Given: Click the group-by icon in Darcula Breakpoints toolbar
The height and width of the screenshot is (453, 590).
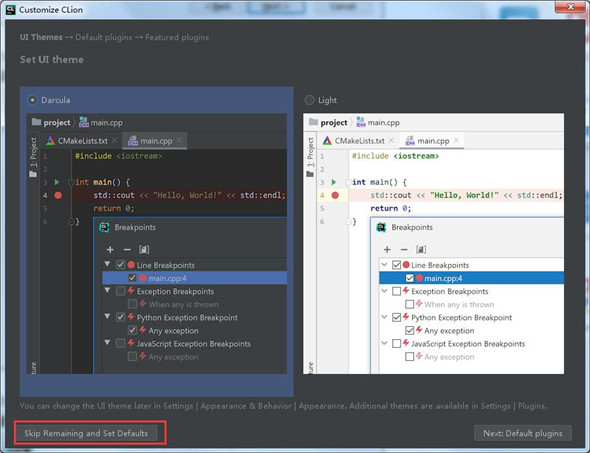Looking at the screenshot, I should pos(144,249).
